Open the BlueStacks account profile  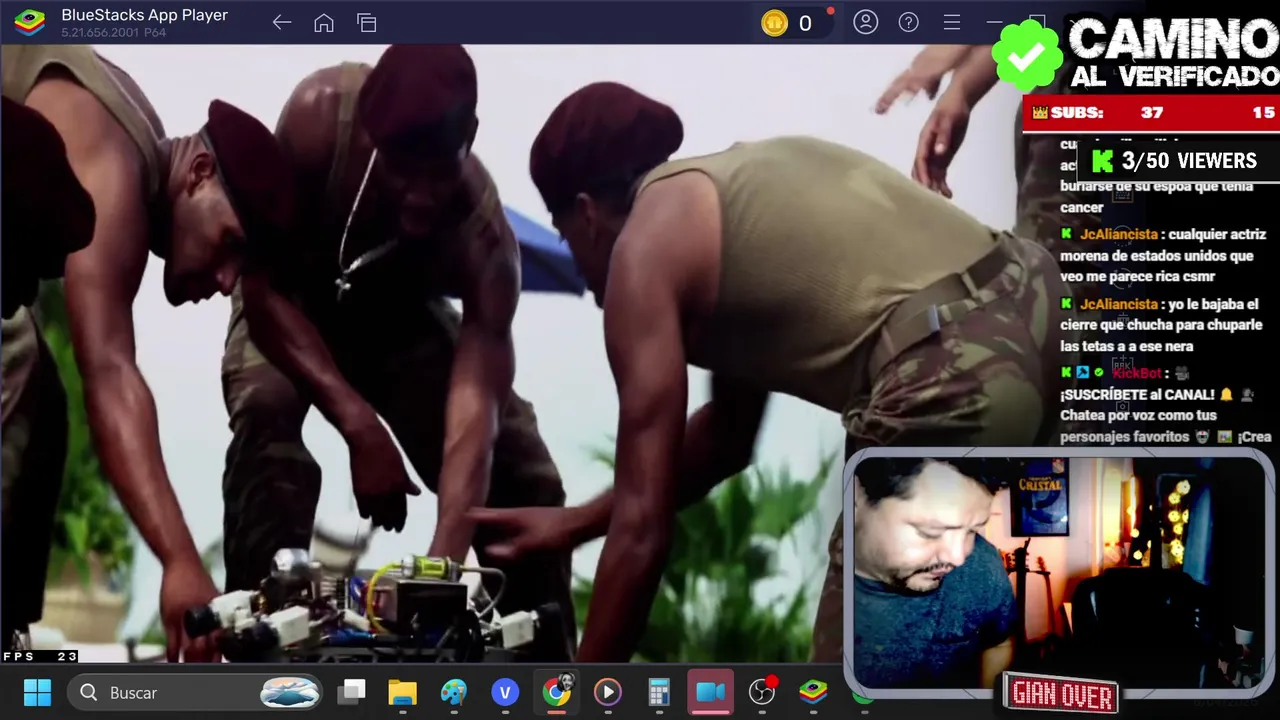tap(866, 22)
